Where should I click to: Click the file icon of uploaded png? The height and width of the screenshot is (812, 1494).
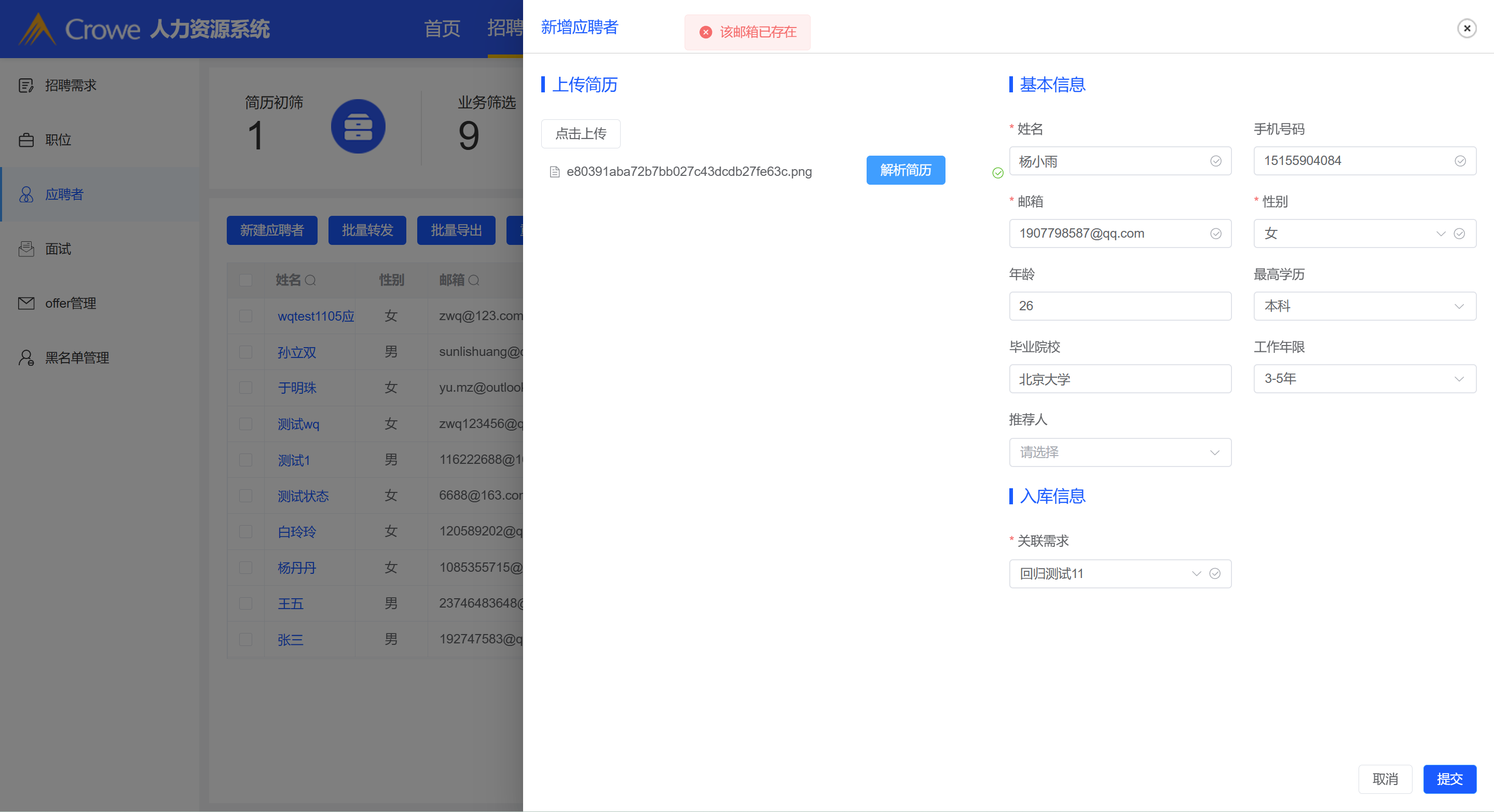(x=554, y=172)
